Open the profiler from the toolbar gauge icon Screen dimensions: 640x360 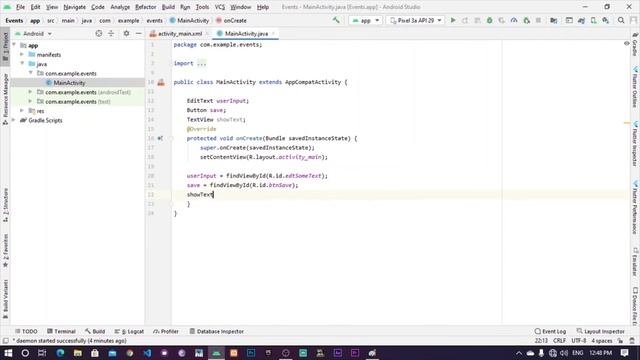tap(514, 20)
